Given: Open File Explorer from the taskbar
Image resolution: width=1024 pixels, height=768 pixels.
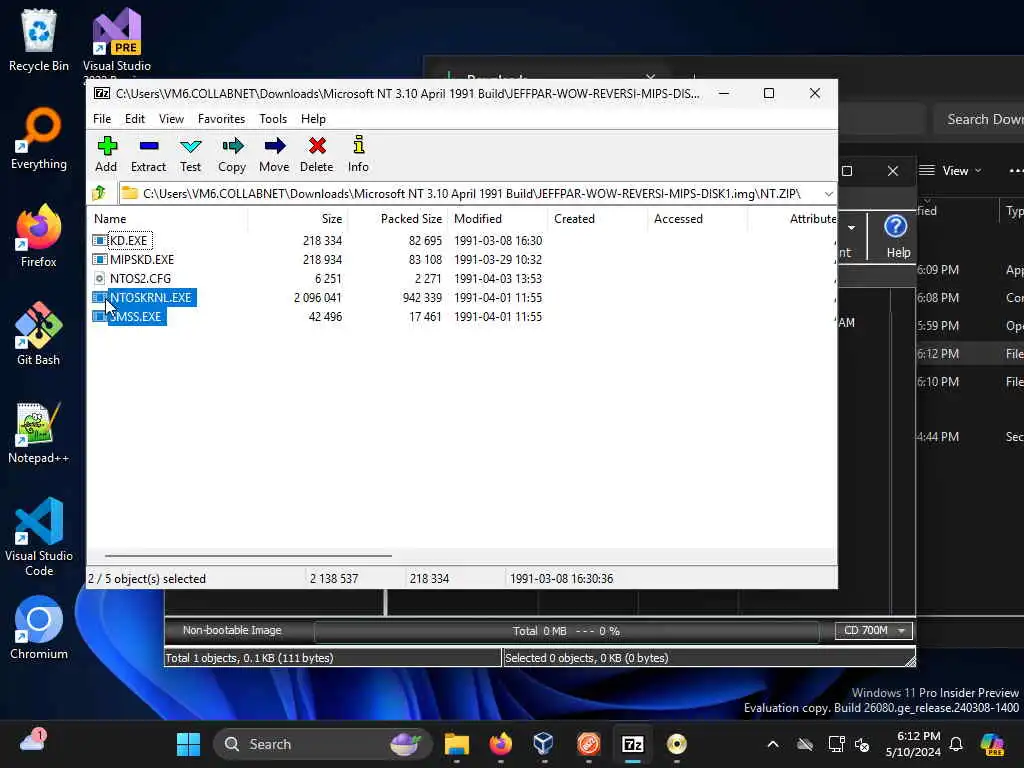Looking at the screenshot, I should coord(457,744).
